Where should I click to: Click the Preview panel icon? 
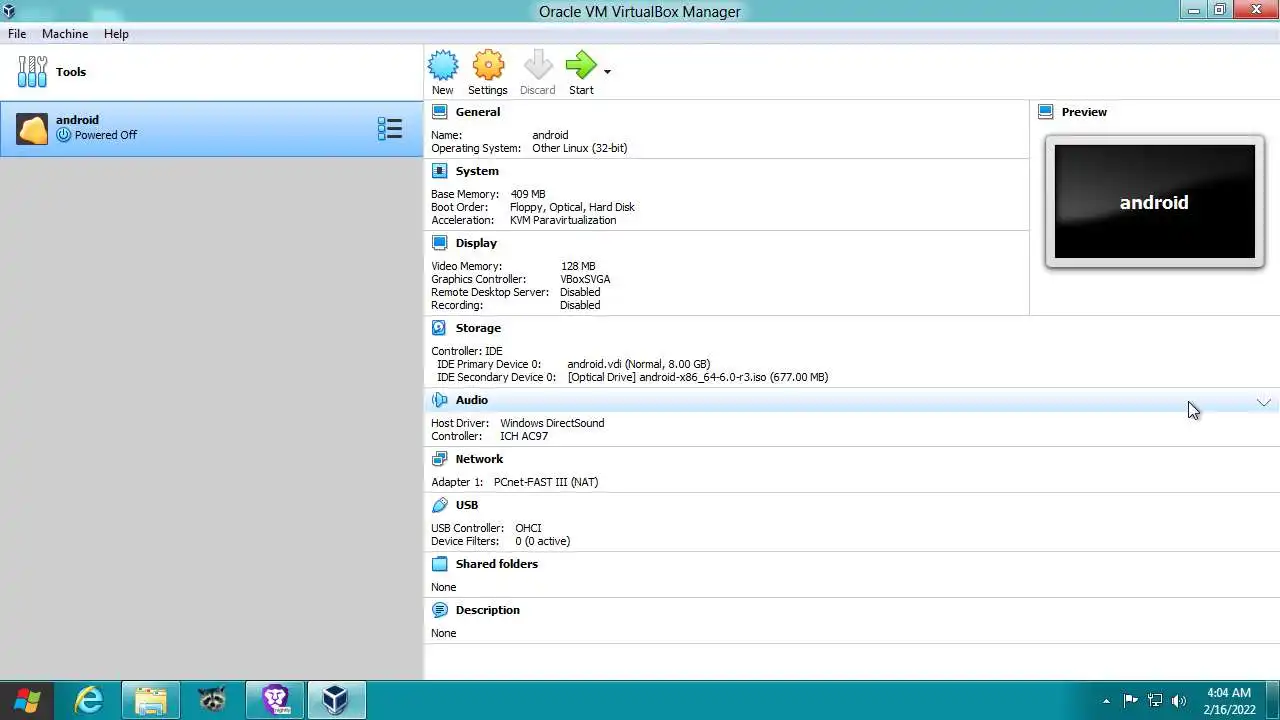[1045, 112]
